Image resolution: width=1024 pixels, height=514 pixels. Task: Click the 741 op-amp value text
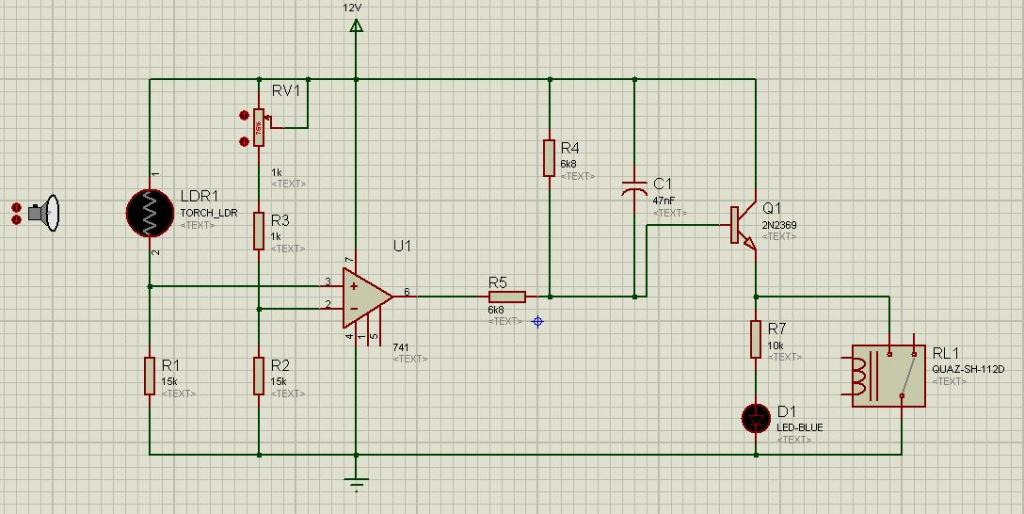[x=400, y=347]
